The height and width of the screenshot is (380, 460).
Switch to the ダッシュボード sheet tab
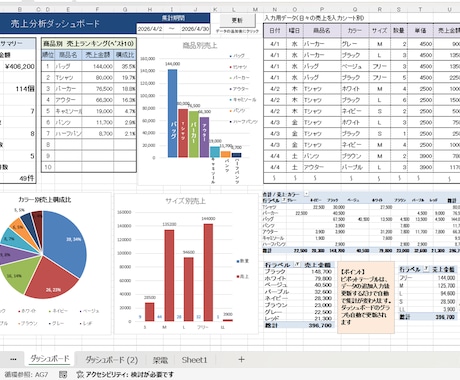click(x=50, y=359)
